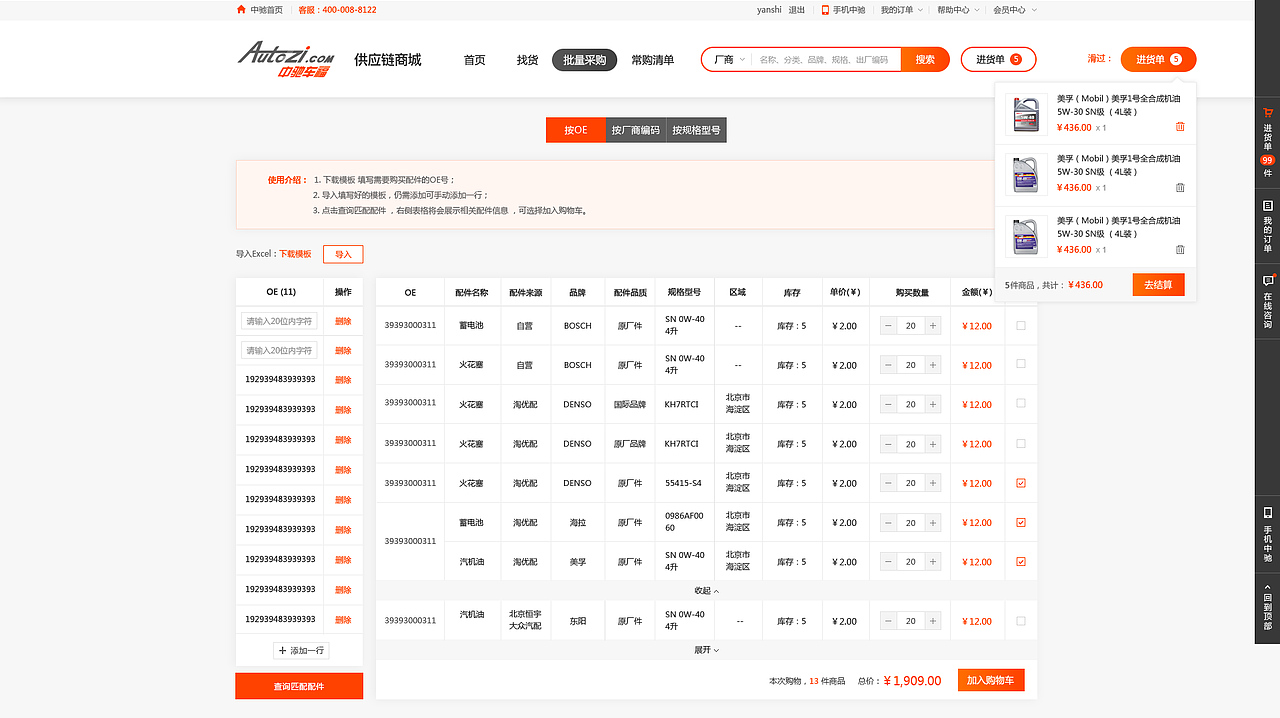The height and width of the screenshot is (718, 1280).
Task: Increase quantity for 火花塞 国际品牌 row
Action: pos(933,405)
